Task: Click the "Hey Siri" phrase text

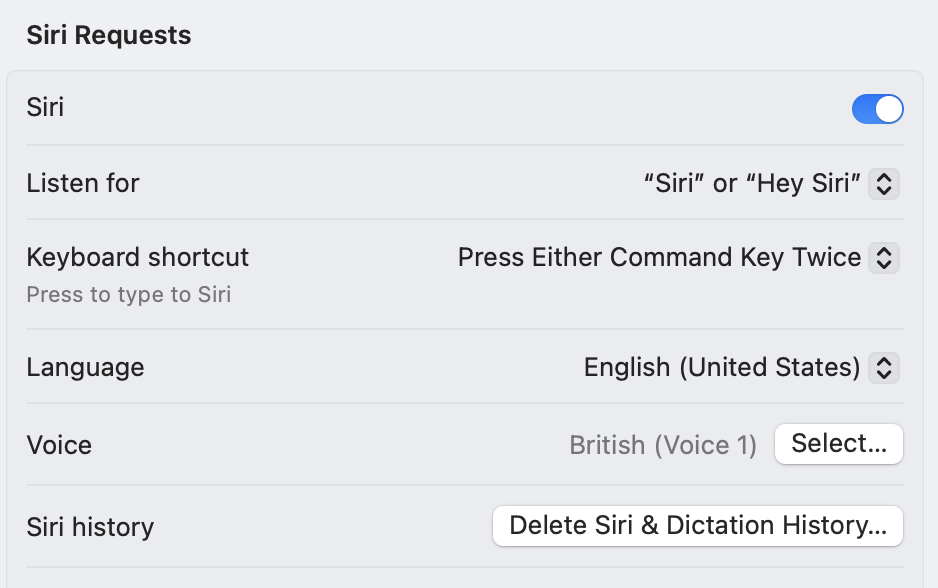Action: pos(803,184)
